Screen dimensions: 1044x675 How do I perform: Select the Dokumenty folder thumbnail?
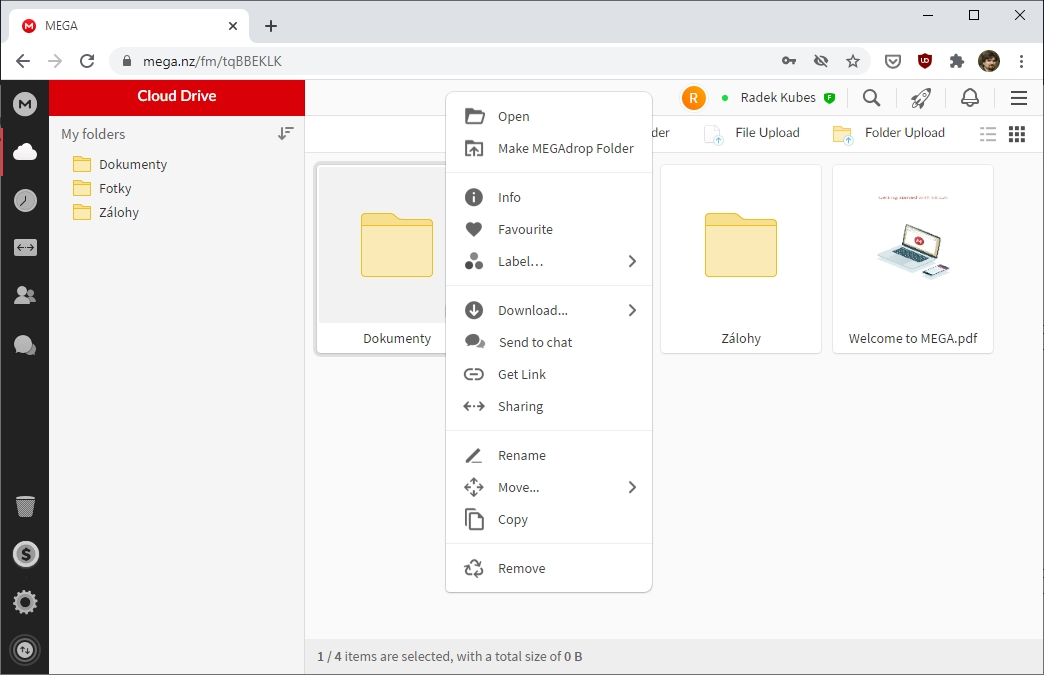[x=382, y=259]
